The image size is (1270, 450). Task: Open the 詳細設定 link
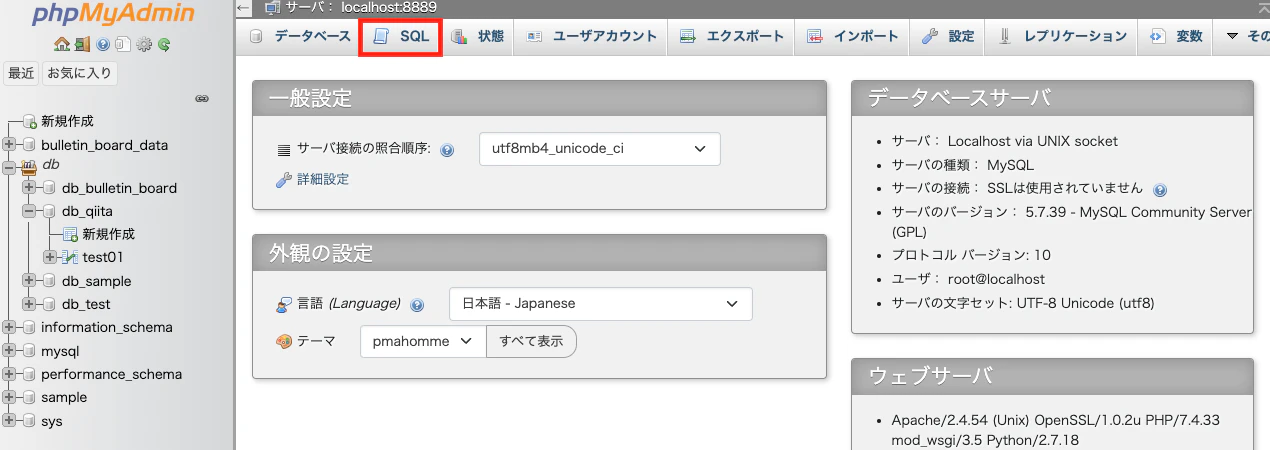pos(321,179)
